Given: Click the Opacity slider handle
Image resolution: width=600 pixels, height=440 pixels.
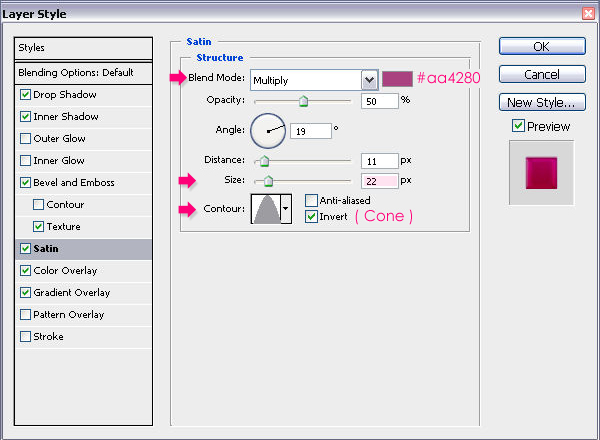Looking at the screenshot, I should click(303, 101).
